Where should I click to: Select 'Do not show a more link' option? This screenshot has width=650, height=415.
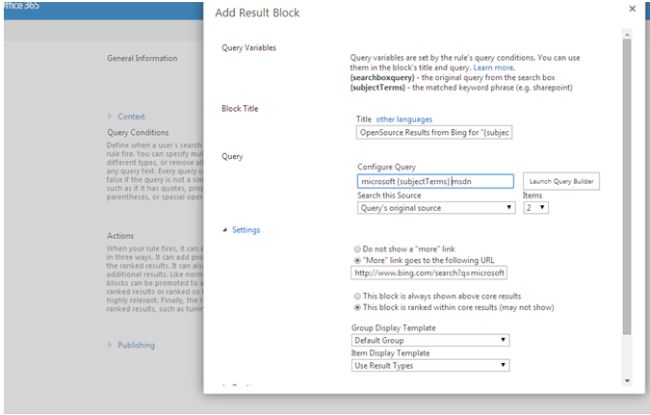(357, 249)
